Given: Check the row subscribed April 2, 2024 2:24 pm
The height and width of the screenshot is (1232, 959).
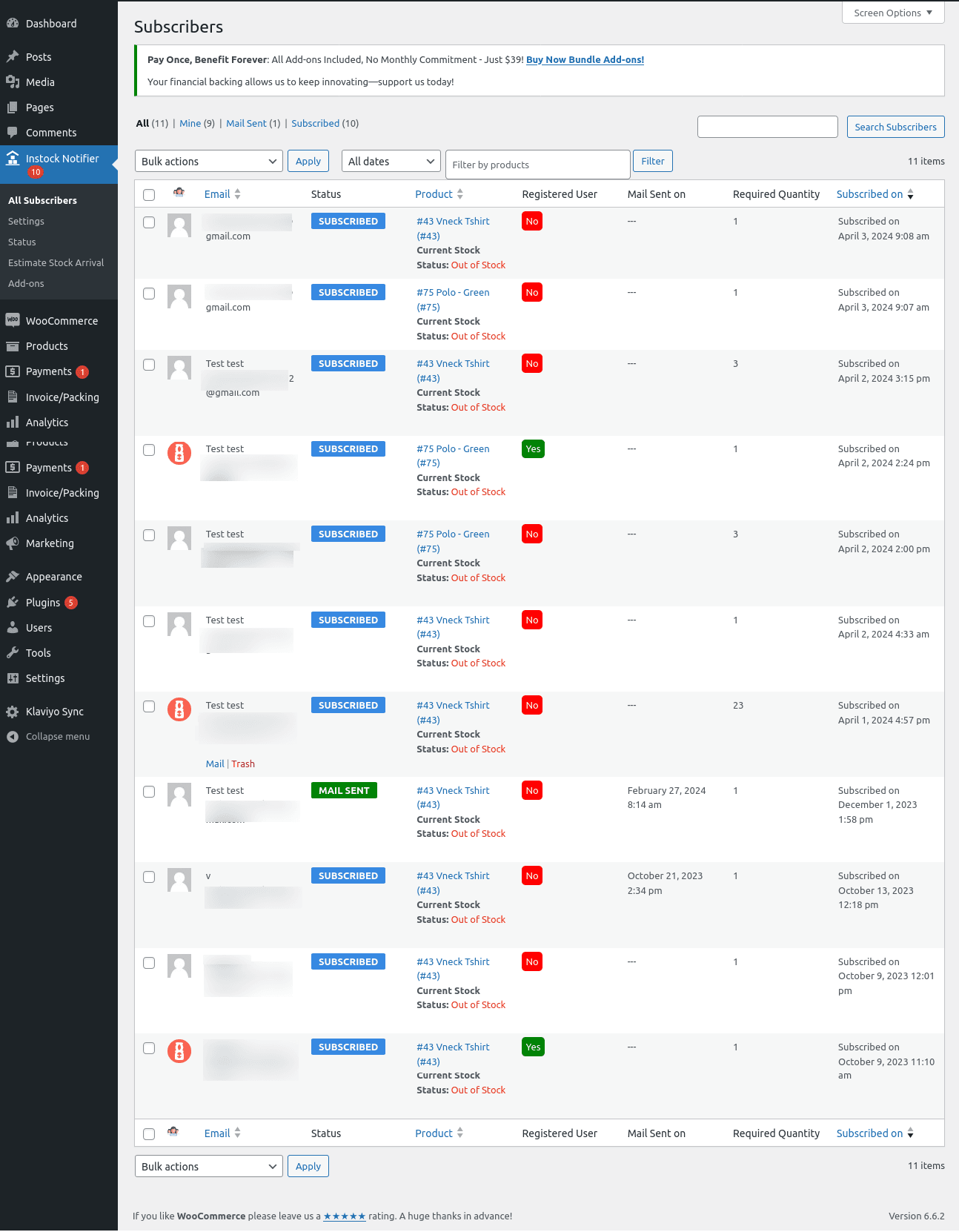Looking at the screenshot, I should click(149, 450).
